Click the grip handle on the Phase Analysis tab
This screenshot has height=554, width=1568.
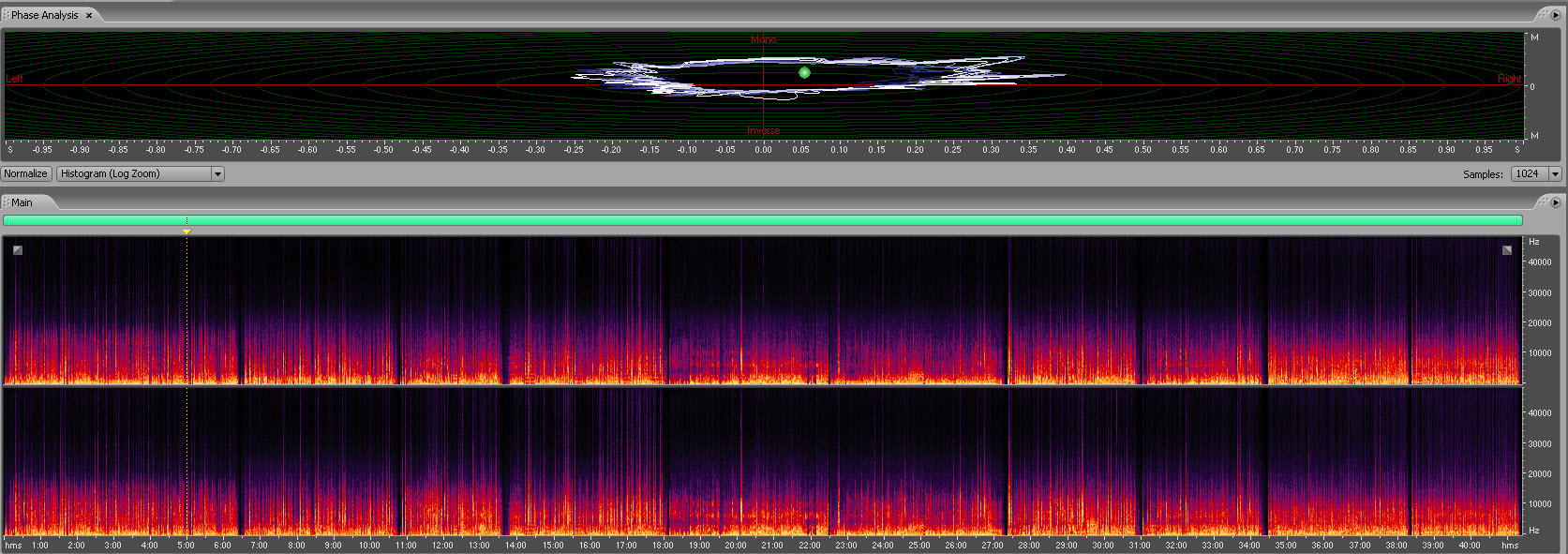point(6,15)
